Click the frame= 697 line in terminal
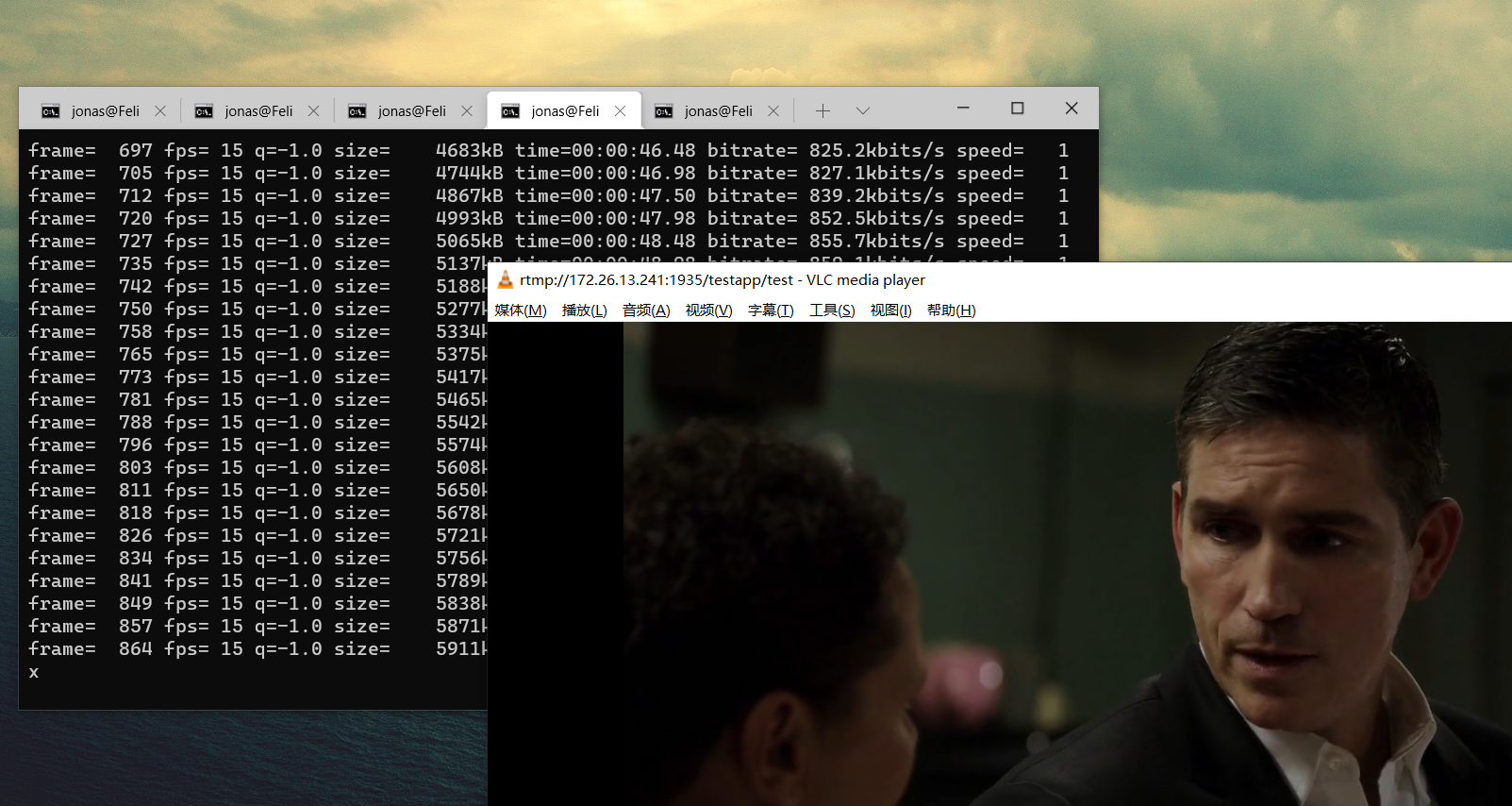The height and width of the screenshot is (806, 1512). pos(548,150)
